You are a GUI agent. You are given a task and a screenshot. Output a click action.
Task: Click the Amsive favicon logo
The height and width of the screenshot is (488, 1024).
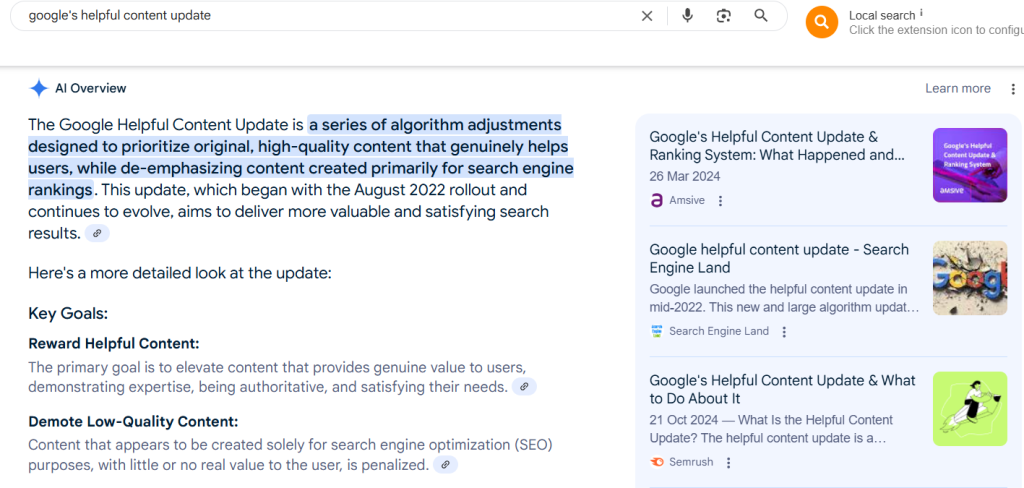(x=657, y=201)
